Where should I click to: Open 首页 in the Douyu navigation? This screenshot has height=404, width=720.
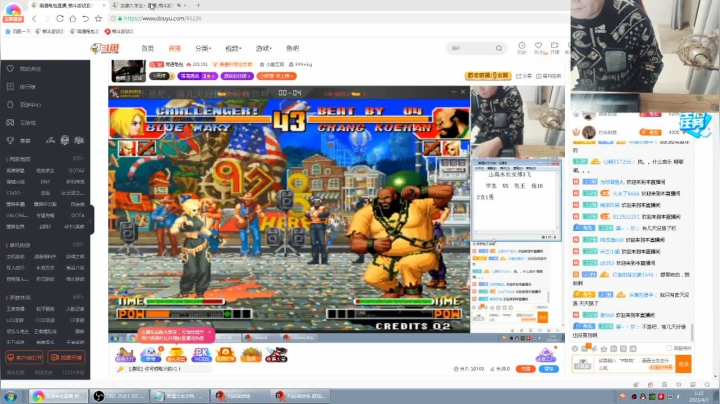pyautogui.click(x=147, y=48)
